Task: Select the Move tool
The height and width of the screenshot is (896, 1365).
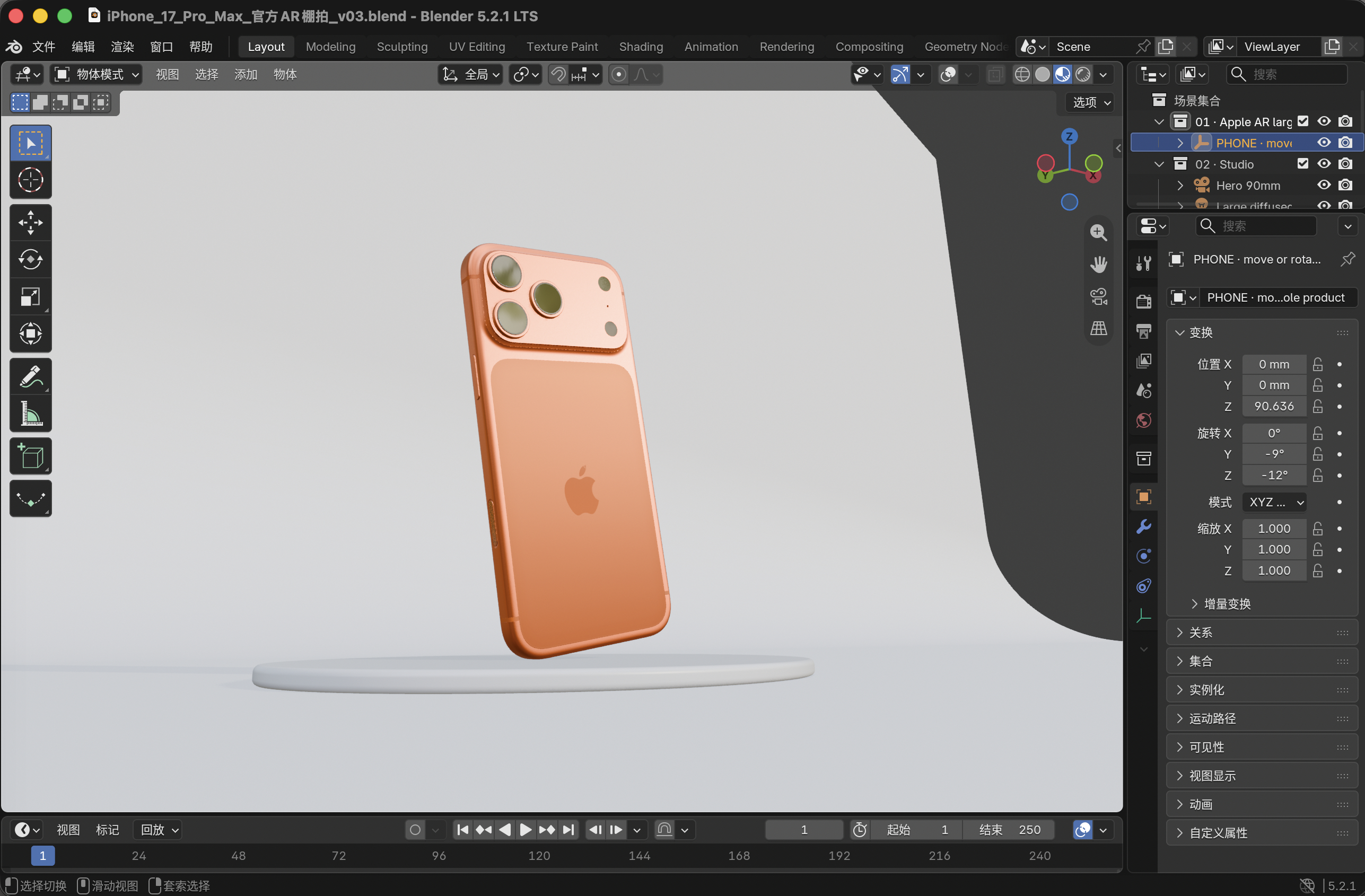Action: 30,223
